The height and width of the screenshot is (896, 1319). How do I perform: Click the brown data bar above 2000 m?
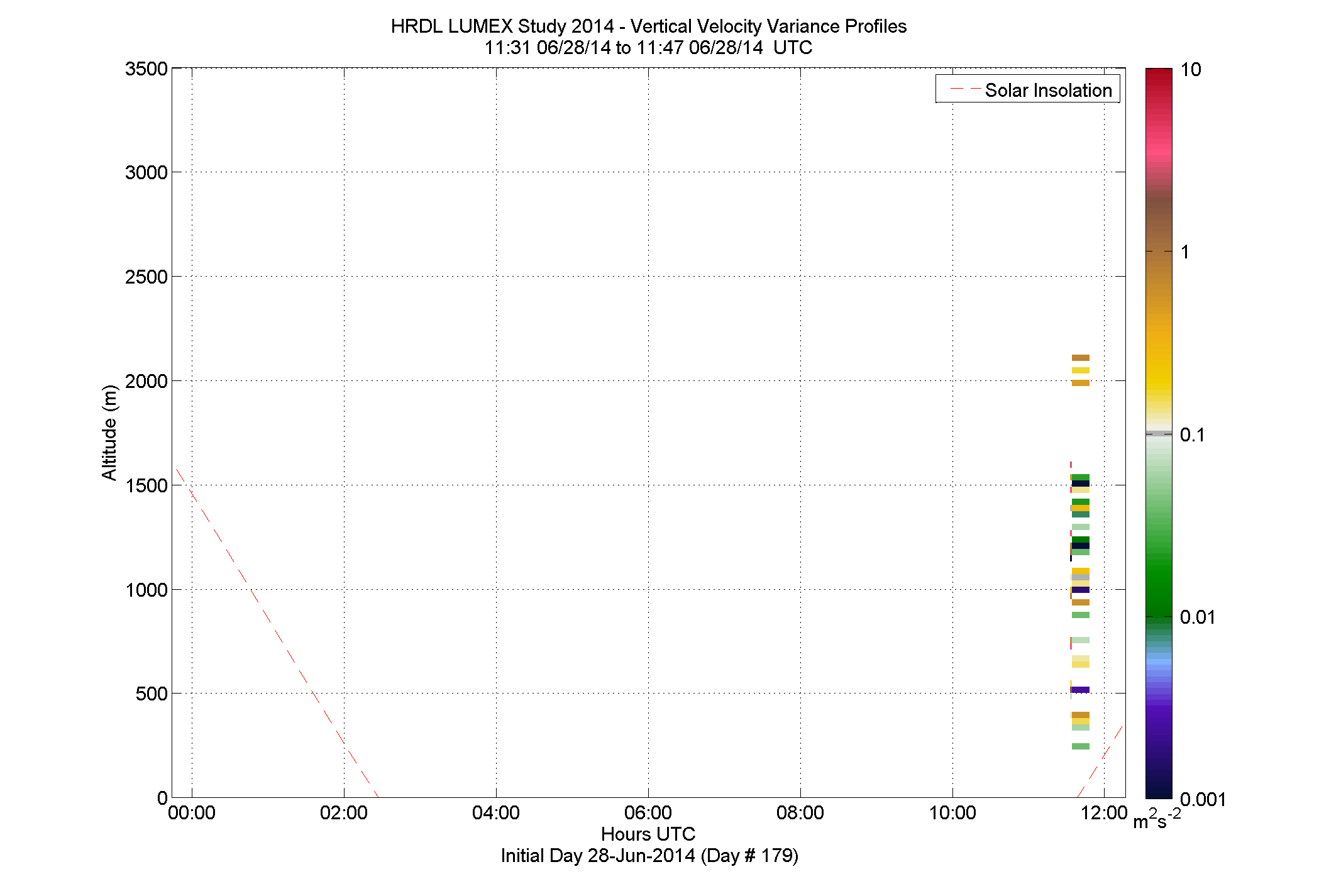[x=1081, y=358]
